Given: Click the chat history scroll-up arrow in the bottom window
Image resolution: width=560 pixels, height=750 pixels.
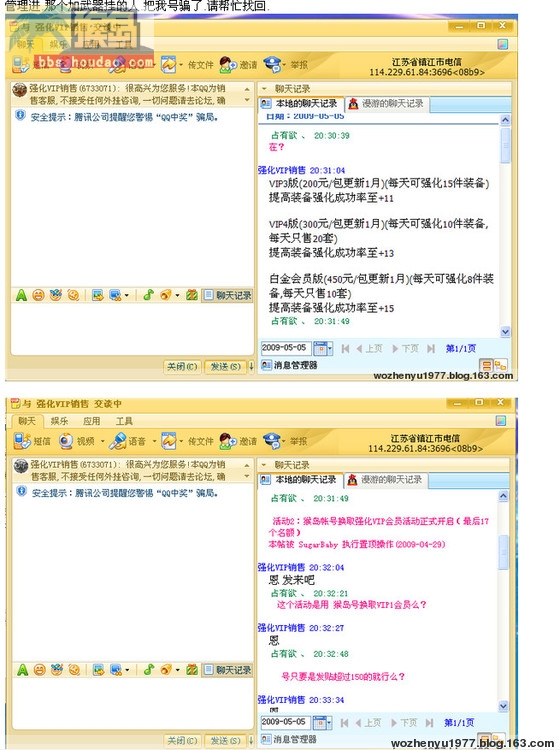Looking at the screenshot, I should pos(504,496).
